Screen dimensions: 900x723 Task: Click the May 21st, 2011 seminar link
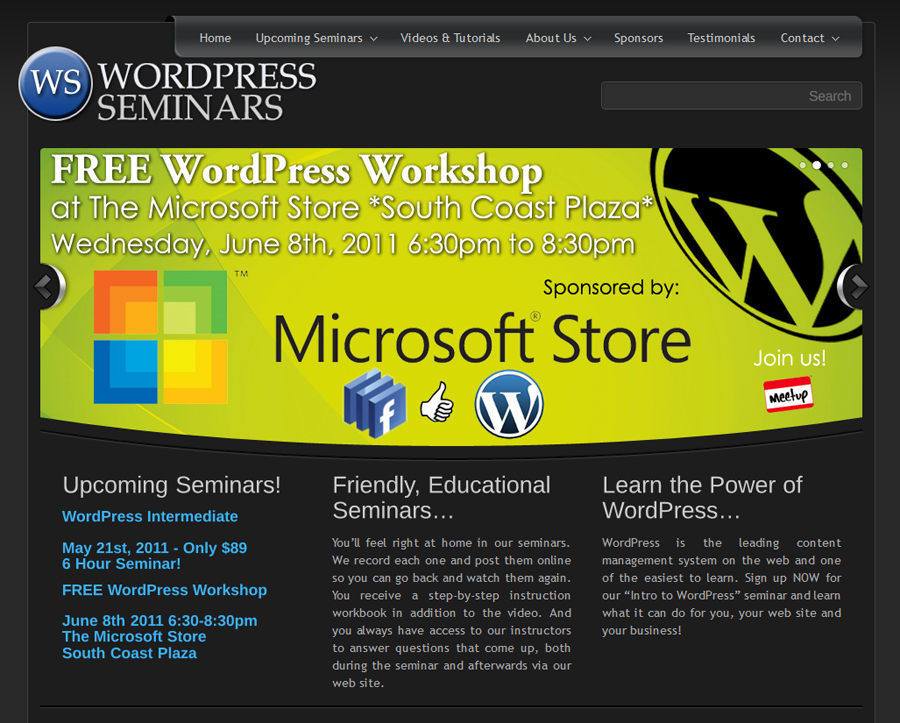click(x=154, y=555)
